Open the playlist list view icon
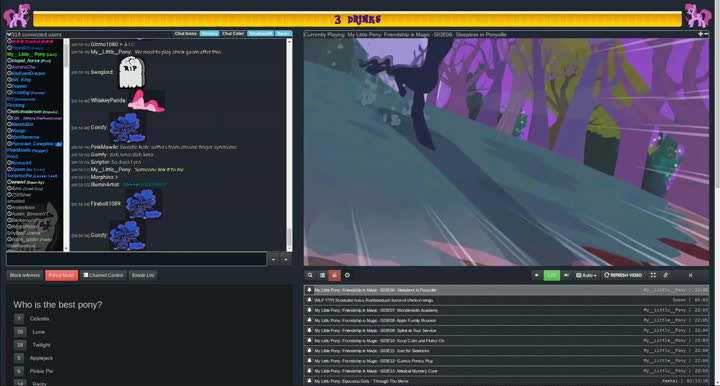720x386 pixels. 322,275
